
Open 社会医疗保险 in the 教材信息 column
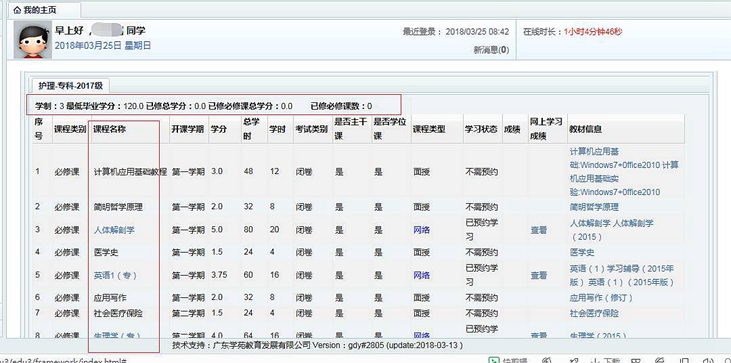click(594, 313)
